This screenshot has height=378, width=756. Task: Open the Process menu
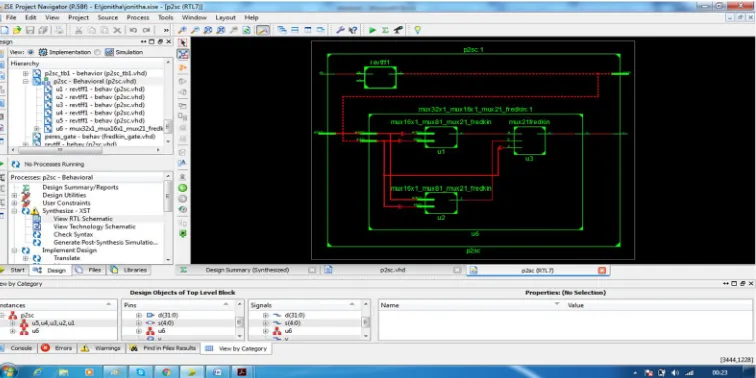click(138, 17)
